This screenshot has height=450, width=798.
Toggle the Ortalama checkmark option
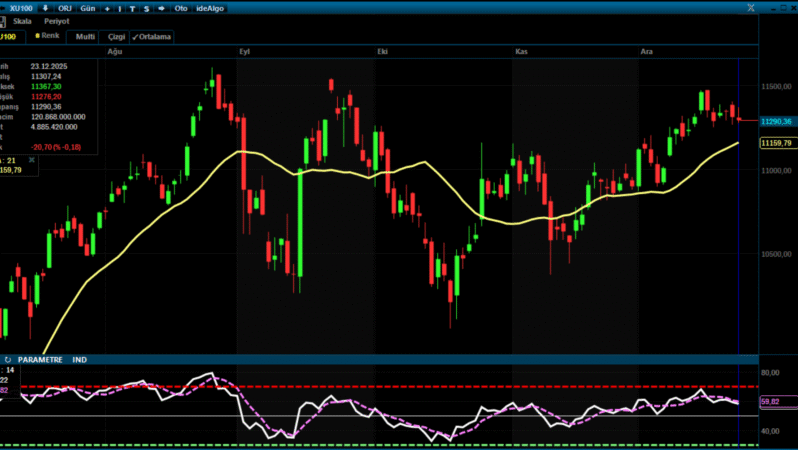coord(152,37)
